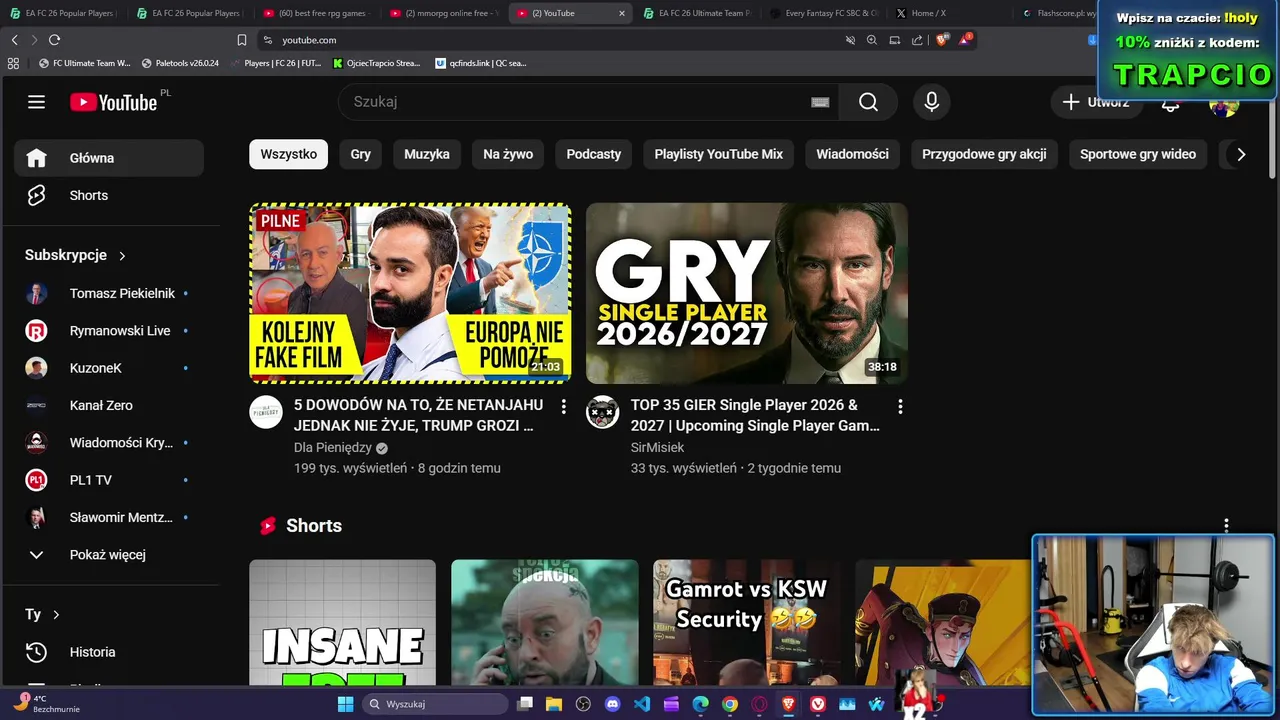This screenshot has height=720, width=1280.
Task: Open the notifications bell
Action: (x=1170, y=104)
